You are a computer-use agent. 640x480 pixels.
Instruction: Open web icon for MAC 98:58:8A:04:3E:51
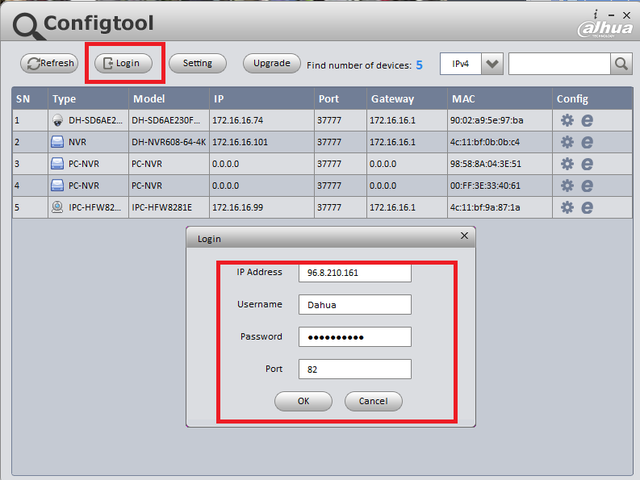pos(587,164)
